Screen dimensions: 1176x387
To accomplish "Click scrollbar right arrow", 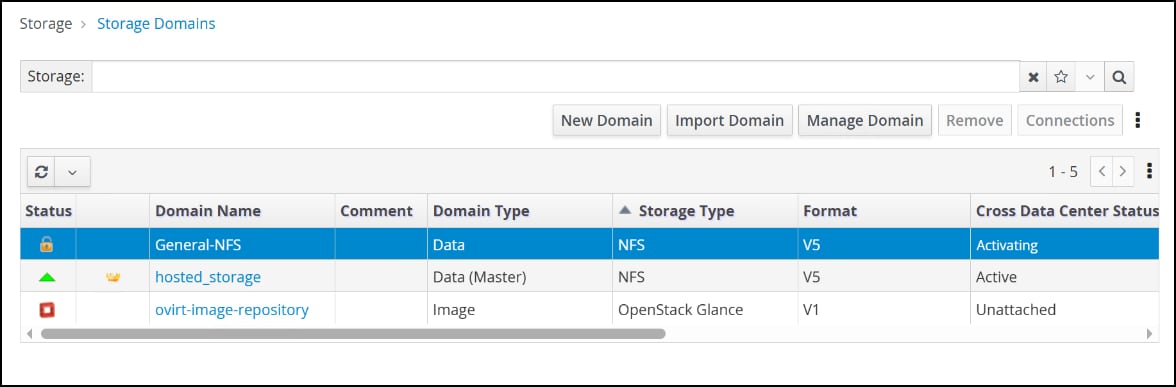I will click(1150, 333).
